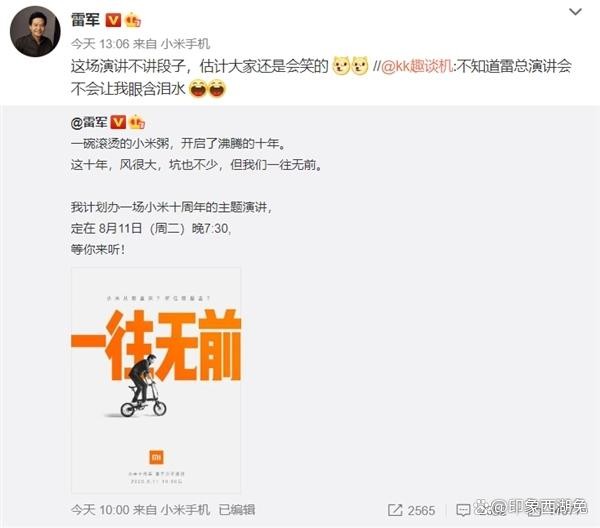Click the thumbs-up crown badge next to the top username
Image resolution: width=600 pixels, height=528 pixels.
pos(133,20)
